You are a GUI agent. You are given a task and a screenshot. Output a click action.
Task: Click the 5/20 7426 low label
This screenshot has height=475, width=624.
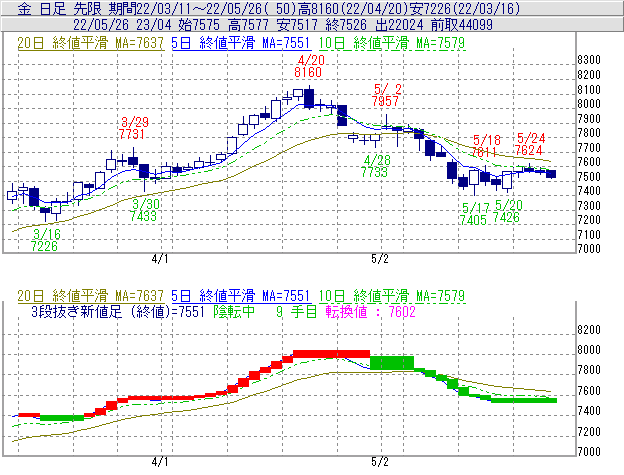click(507, 211)
